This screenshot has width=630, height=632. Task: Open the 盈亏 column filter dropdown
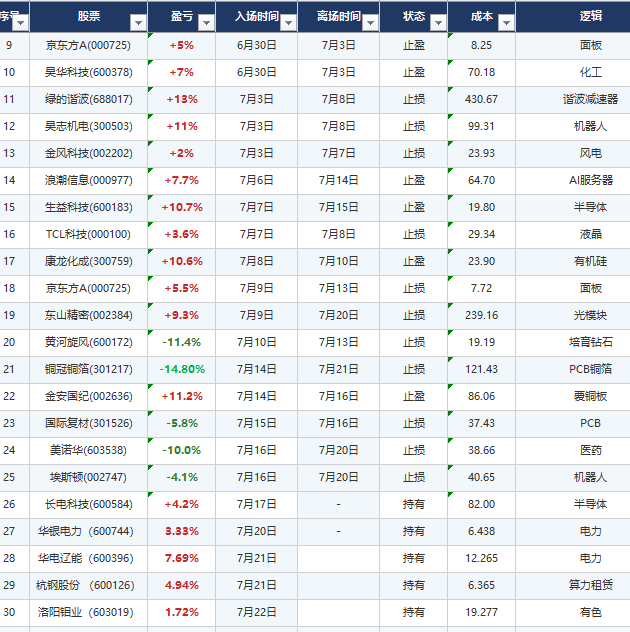coord(206,23)
